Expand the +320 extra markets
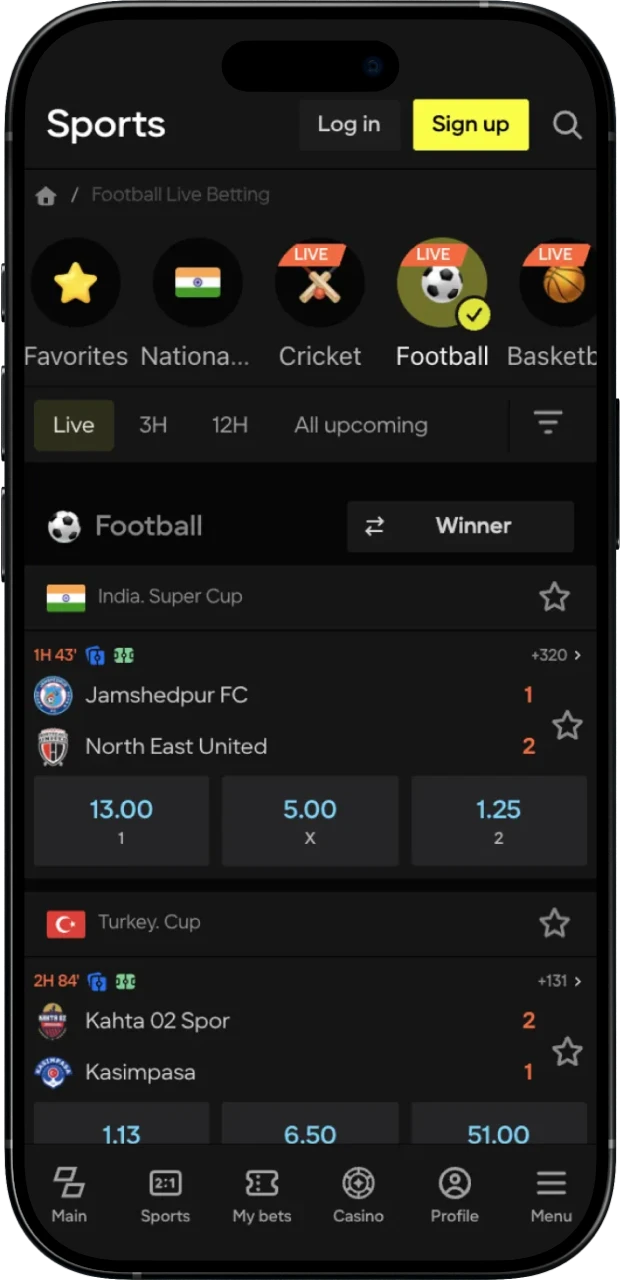The height and width of the screenshot is (1280, 620). pyautogui.click(x=555, y=655)
